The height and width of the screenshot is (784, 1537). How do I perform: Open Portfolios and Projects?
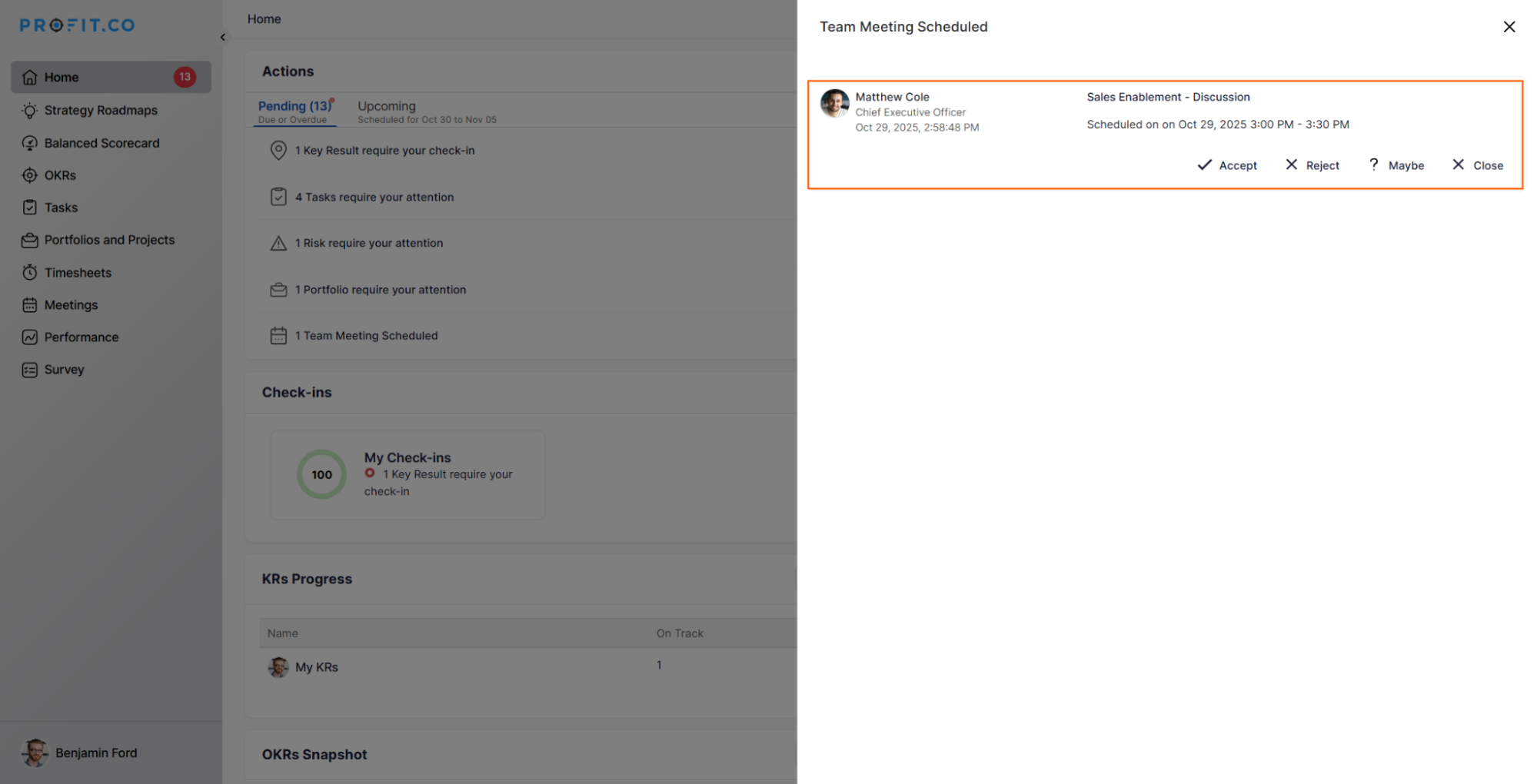[x=109, y=240]
